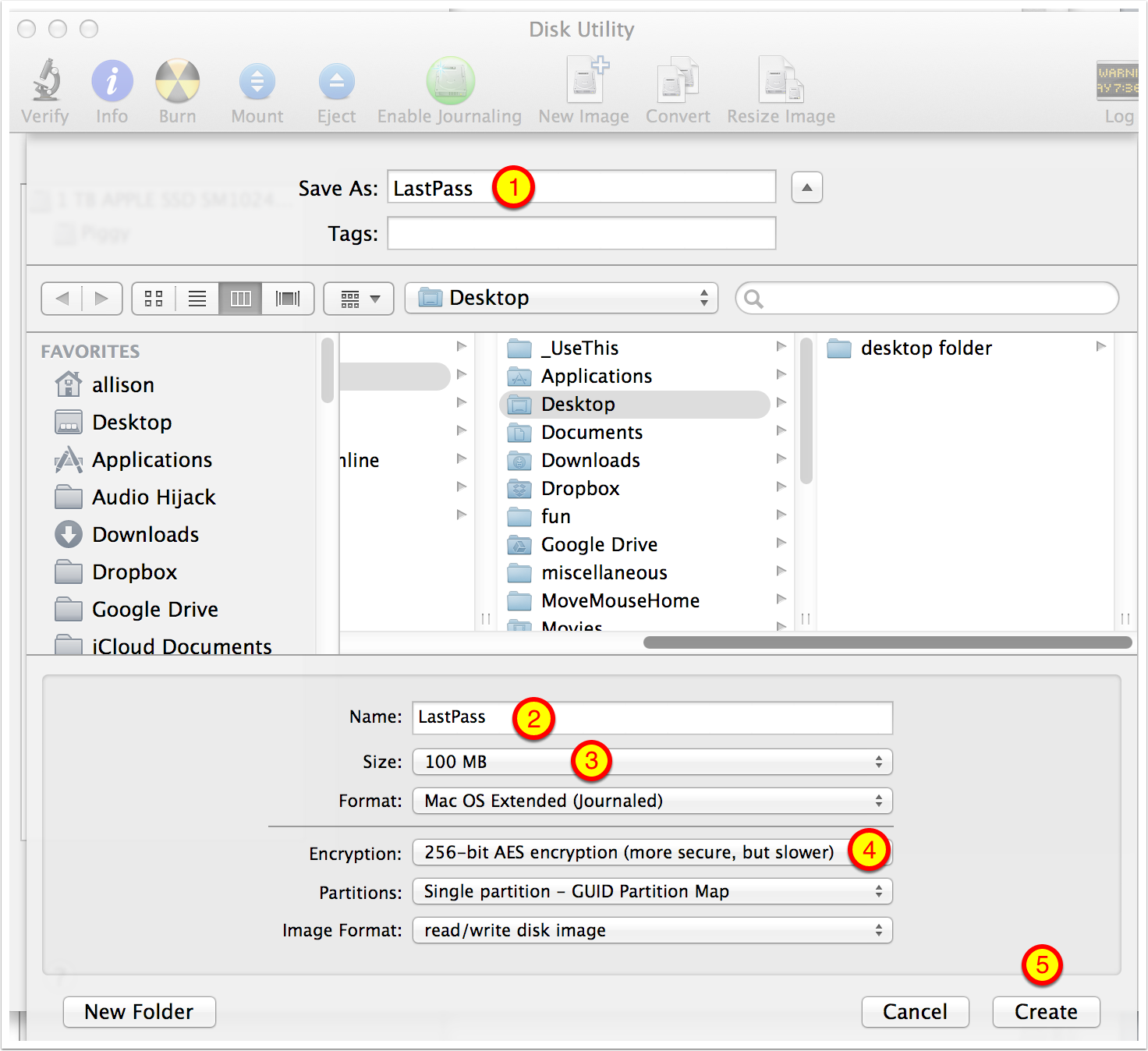Screen dimensions: 1148x1051
Task: Open the Encryption dropdown menu
Action: point(629,852)
